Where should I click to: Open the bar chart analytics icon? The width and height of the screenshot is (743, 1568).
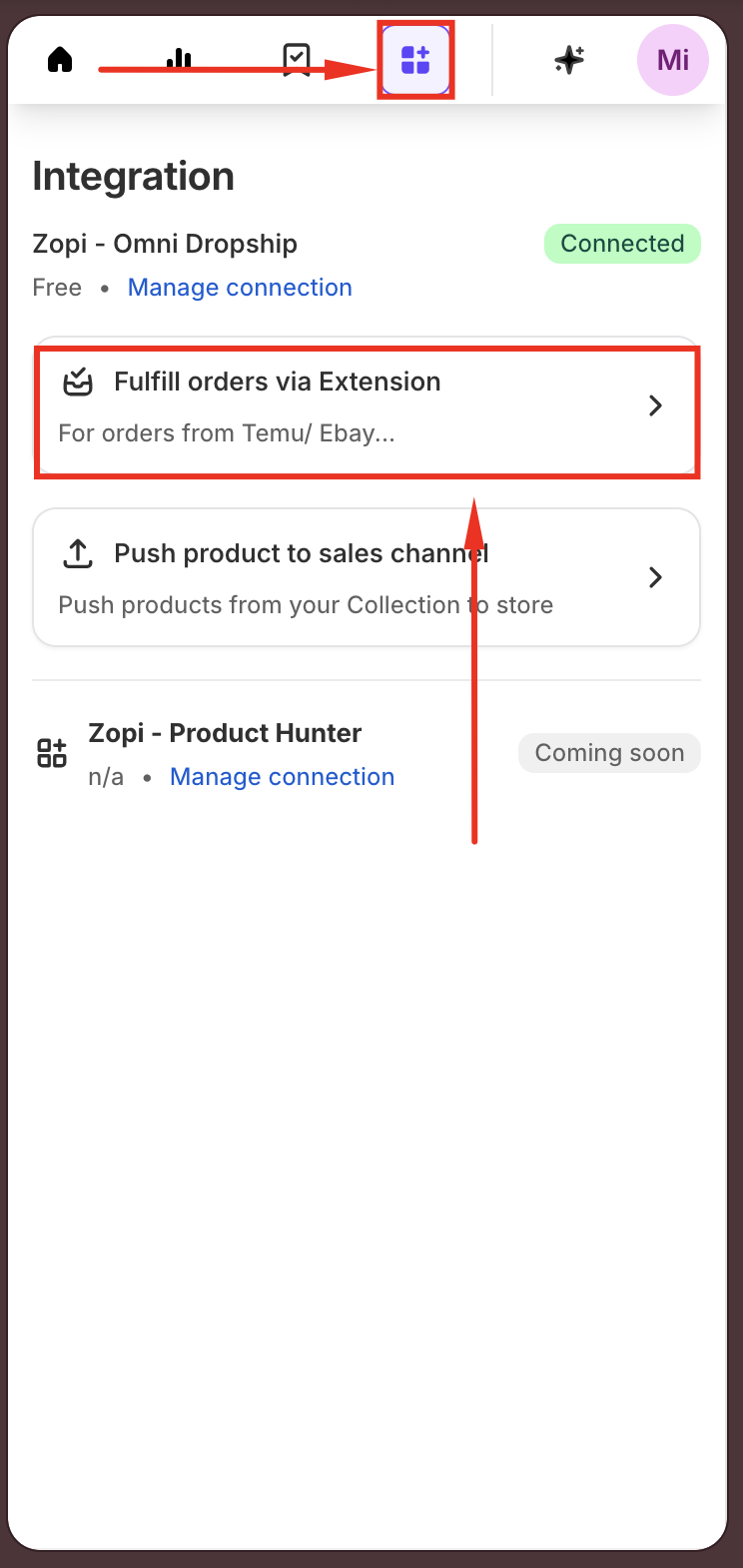point(179,60)
